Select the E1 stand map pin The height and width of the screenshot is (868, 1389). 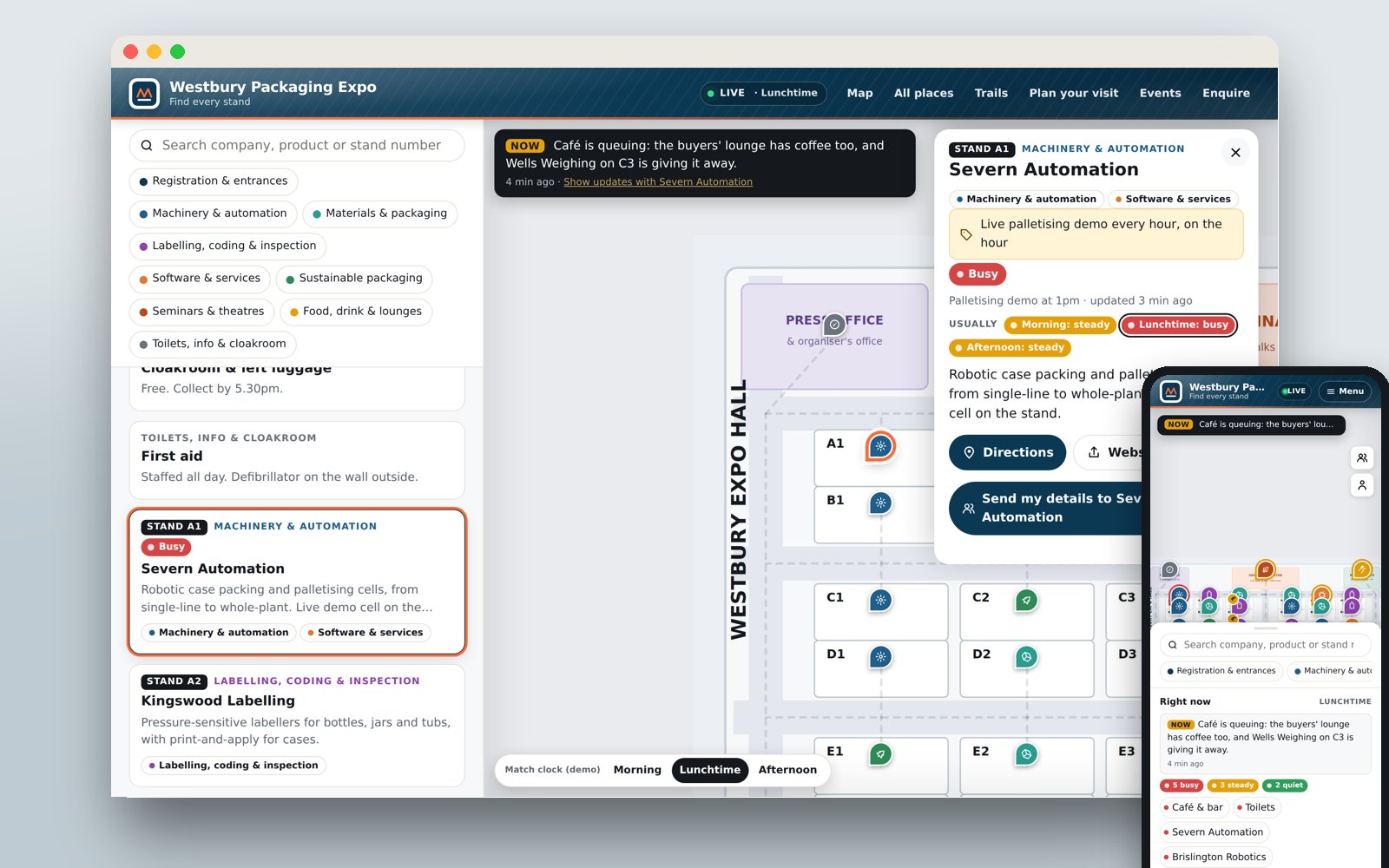(x=880, y=754)
